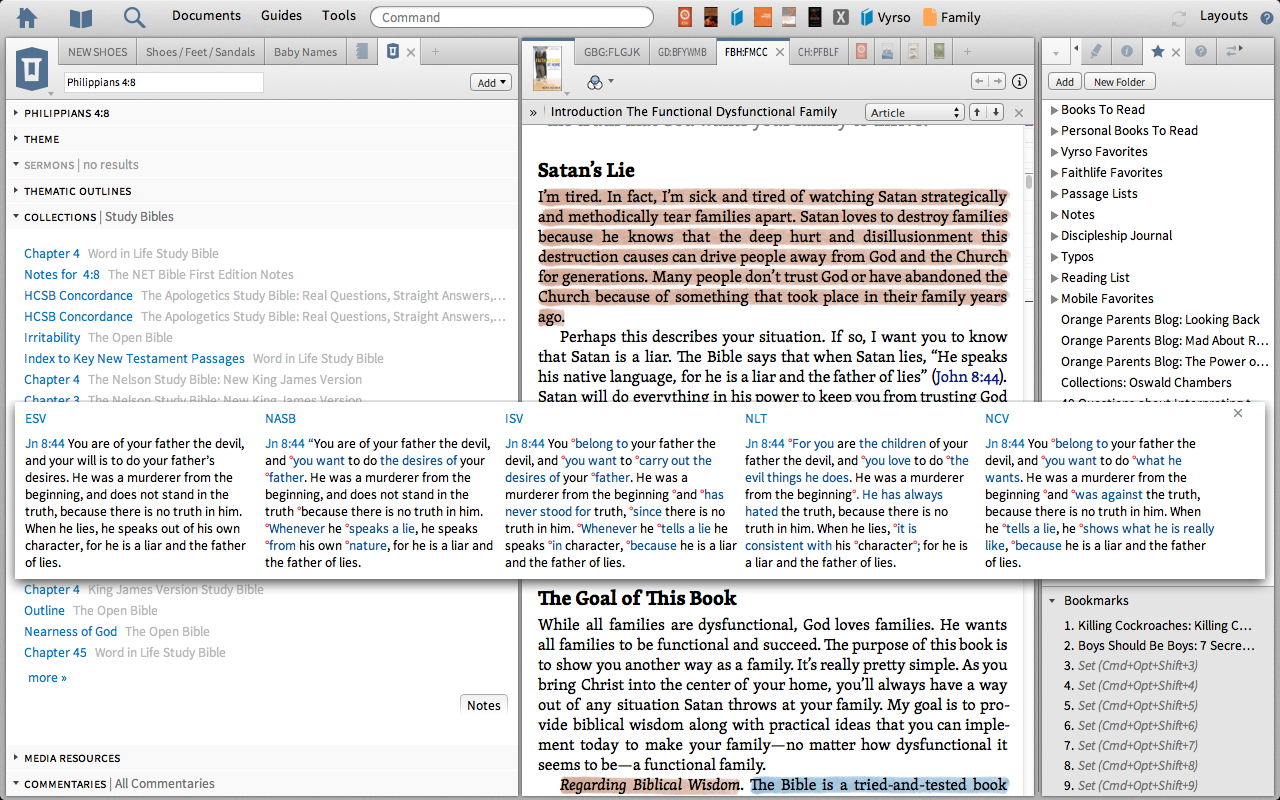Add a new tab in the left panel
The image size is (1280, 800).
[435, 52]
